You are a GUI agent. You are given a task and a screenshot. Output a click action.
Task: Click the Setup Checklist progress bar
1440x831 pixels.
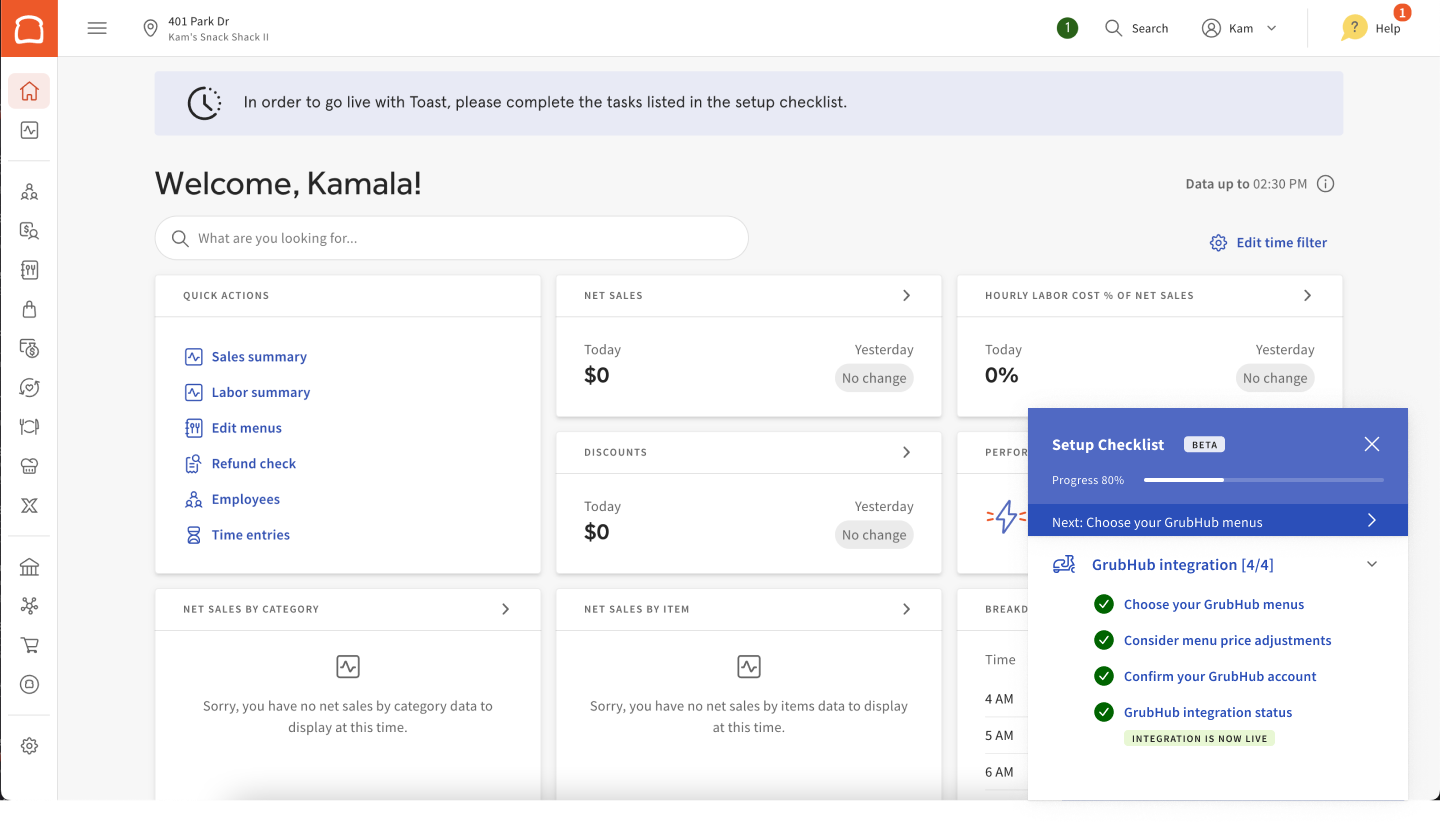tap(1264, 480)
